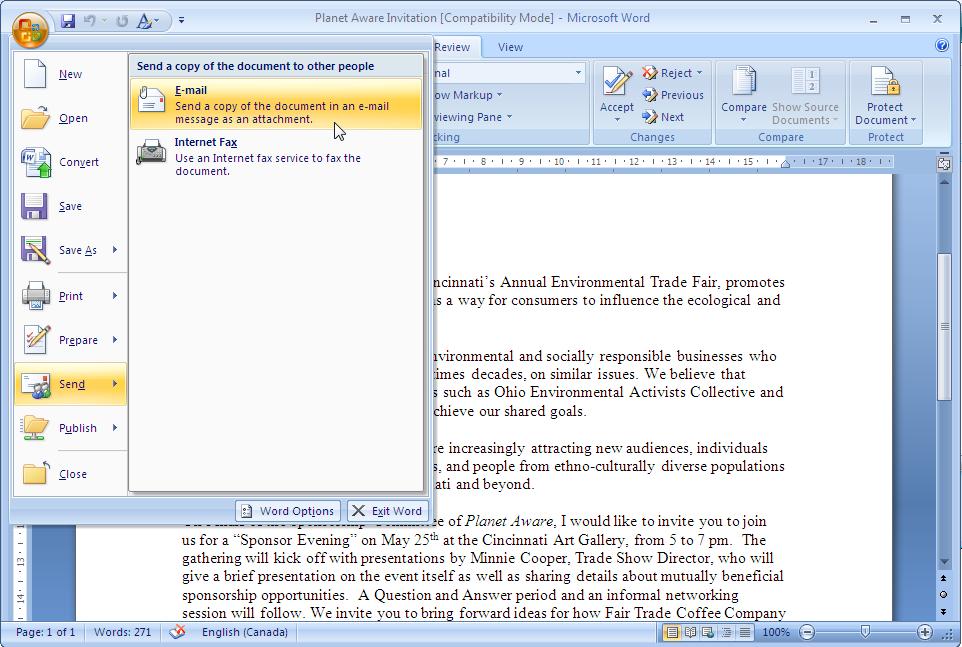Click the Internet Fax machine icon
The width and height of the screenshot is (962, 647).
pyautogui.click(x=151, y=152)
